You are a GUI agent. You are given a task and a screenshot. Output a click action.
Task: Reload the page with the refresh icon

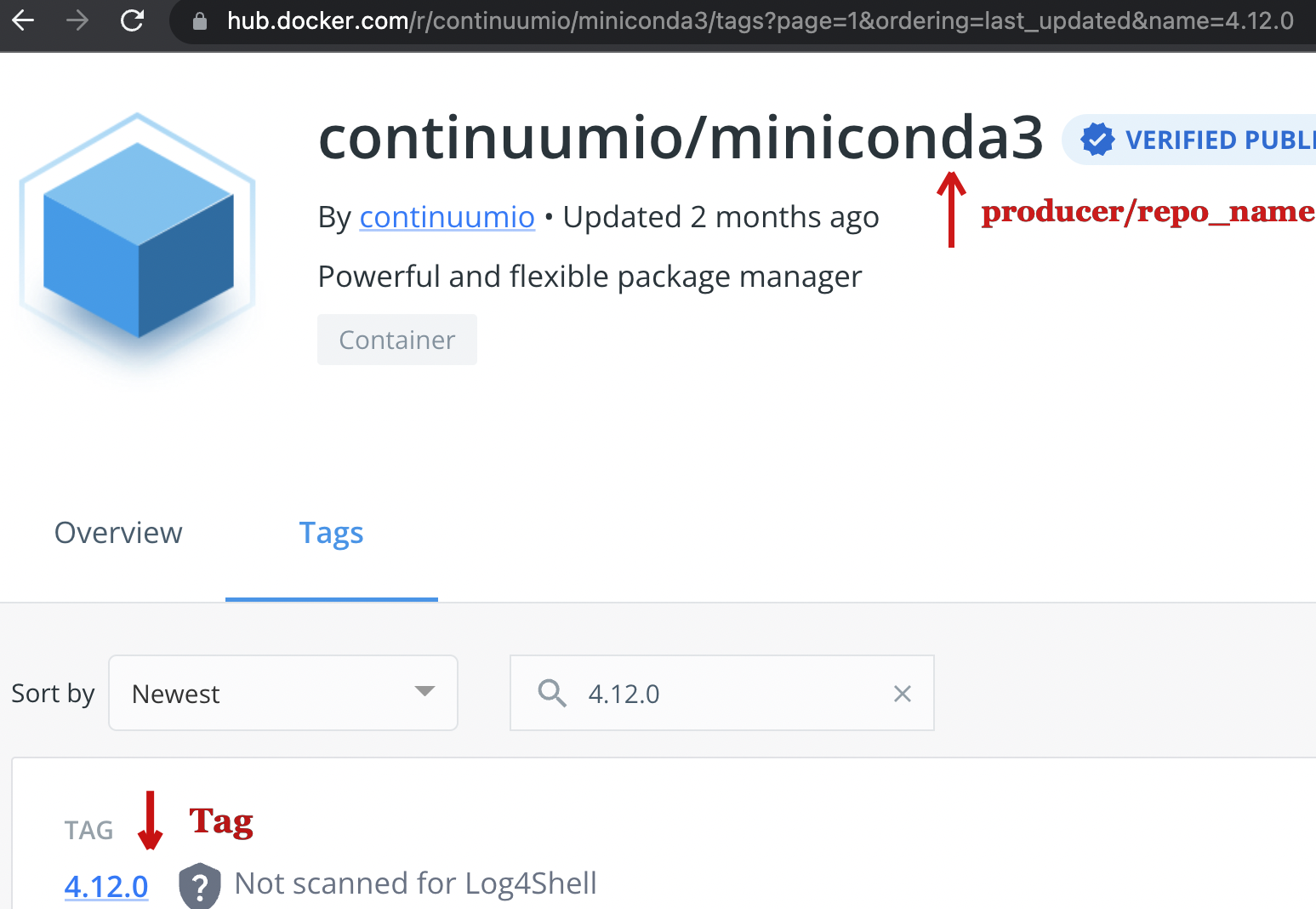[x=132, y=20]
